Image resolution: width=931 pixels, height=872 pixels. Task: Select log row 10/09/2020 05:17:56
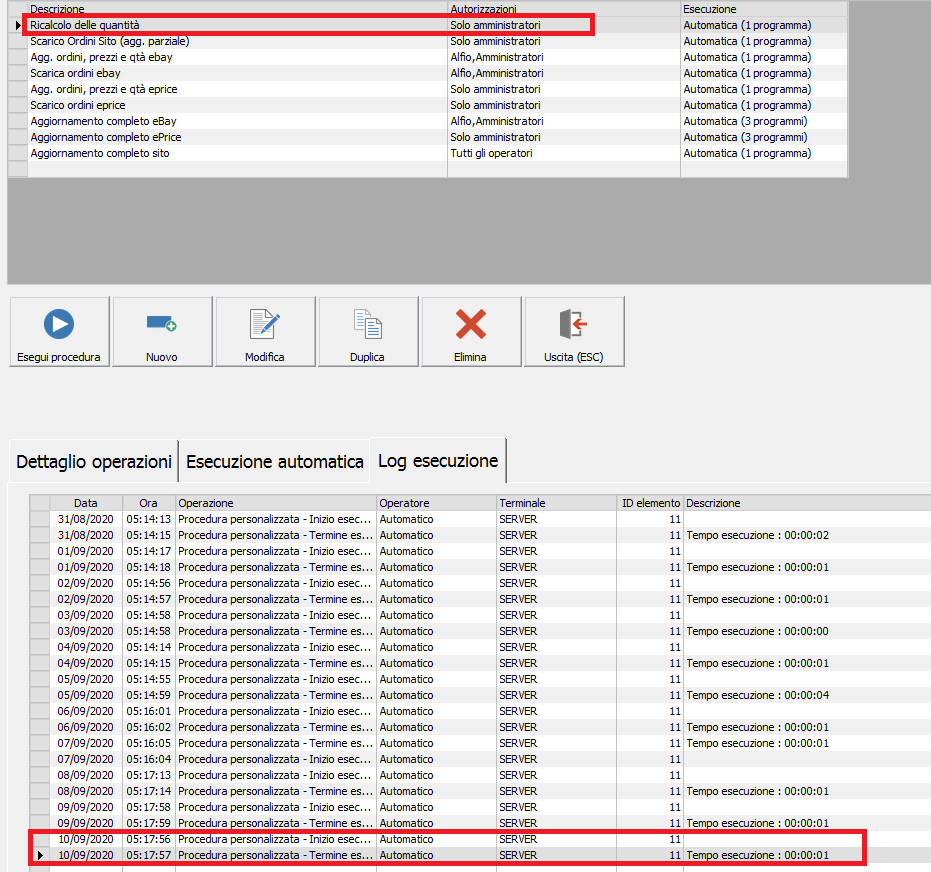pyautogui.click(x=481, y=839)
